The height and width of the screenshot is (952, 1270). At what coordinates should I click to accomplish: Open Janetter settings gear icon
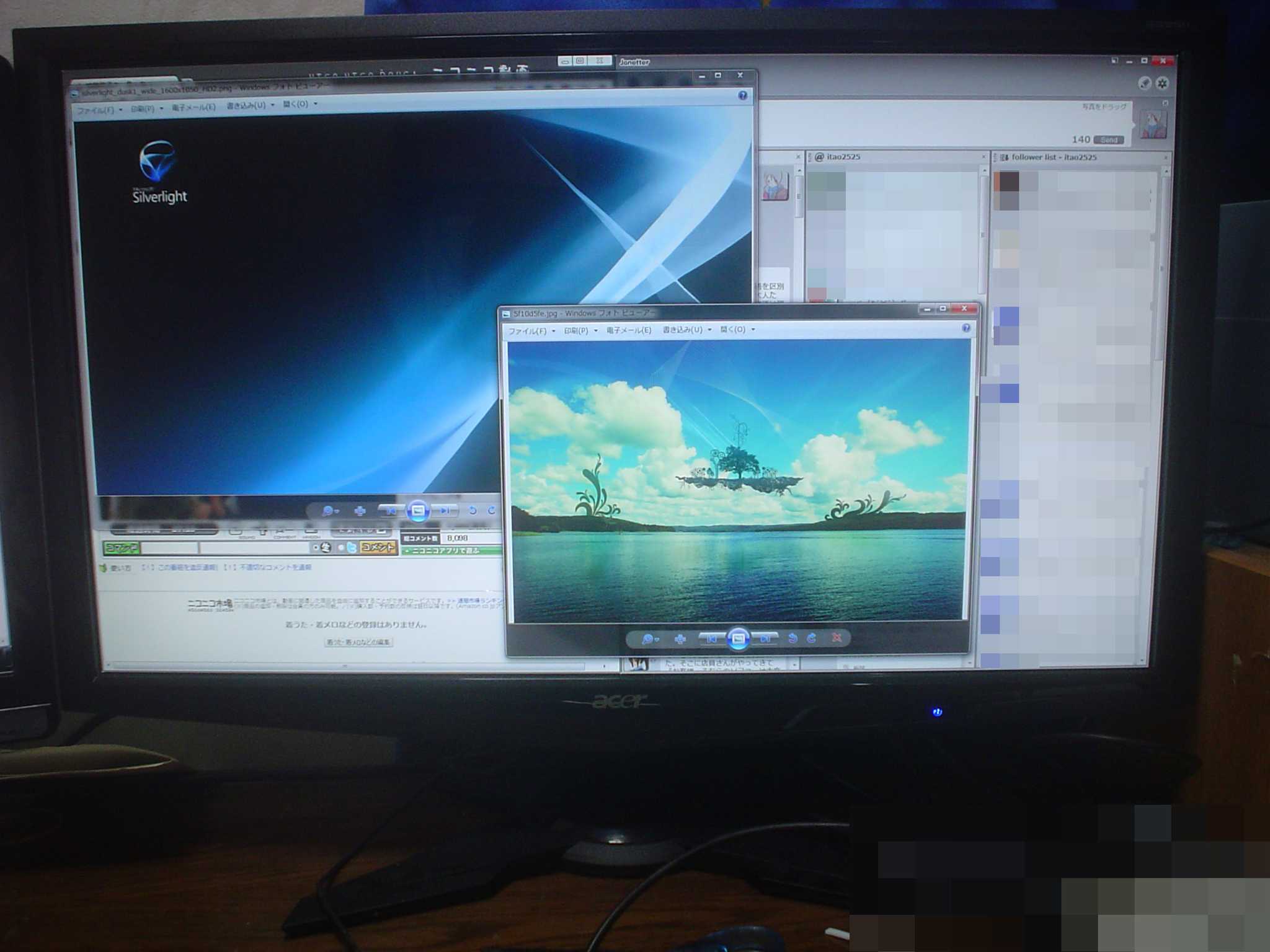[x=1162, y=84]
